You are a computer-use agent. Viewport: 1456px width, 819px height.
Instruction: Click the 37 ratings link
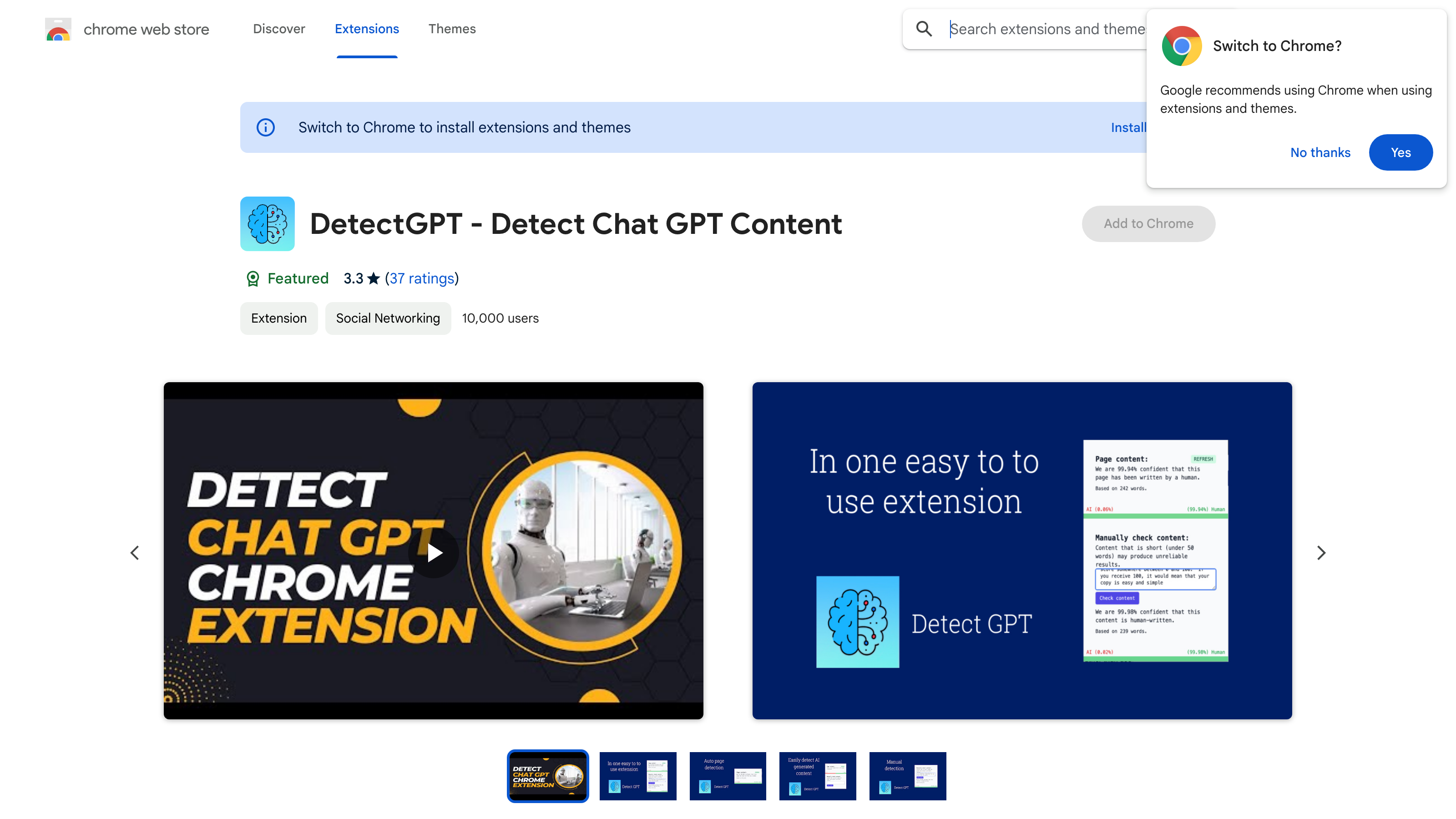click(x=420, y=278)
